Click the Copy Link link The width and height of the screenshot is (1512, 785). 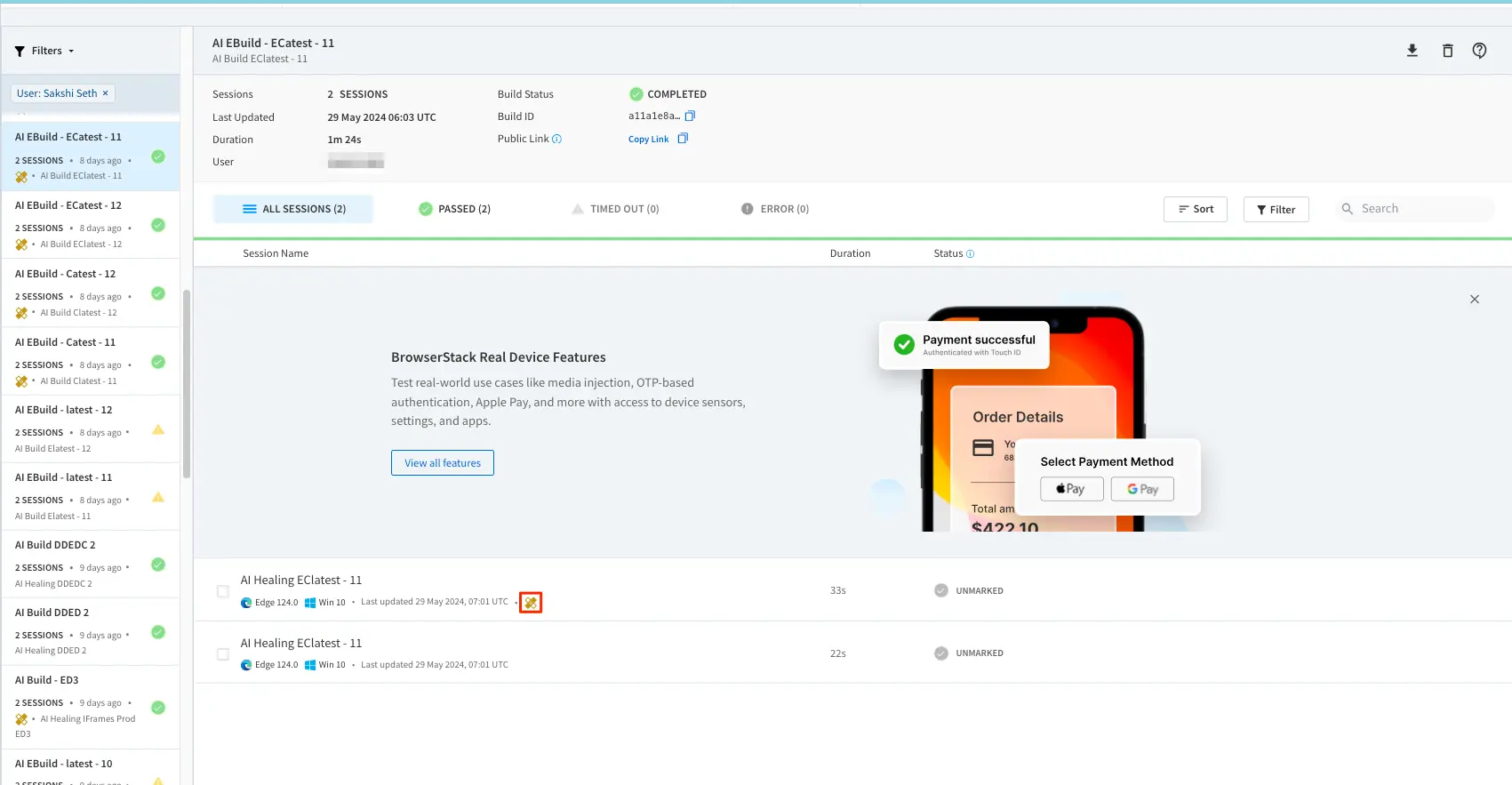tap(649, 140)
